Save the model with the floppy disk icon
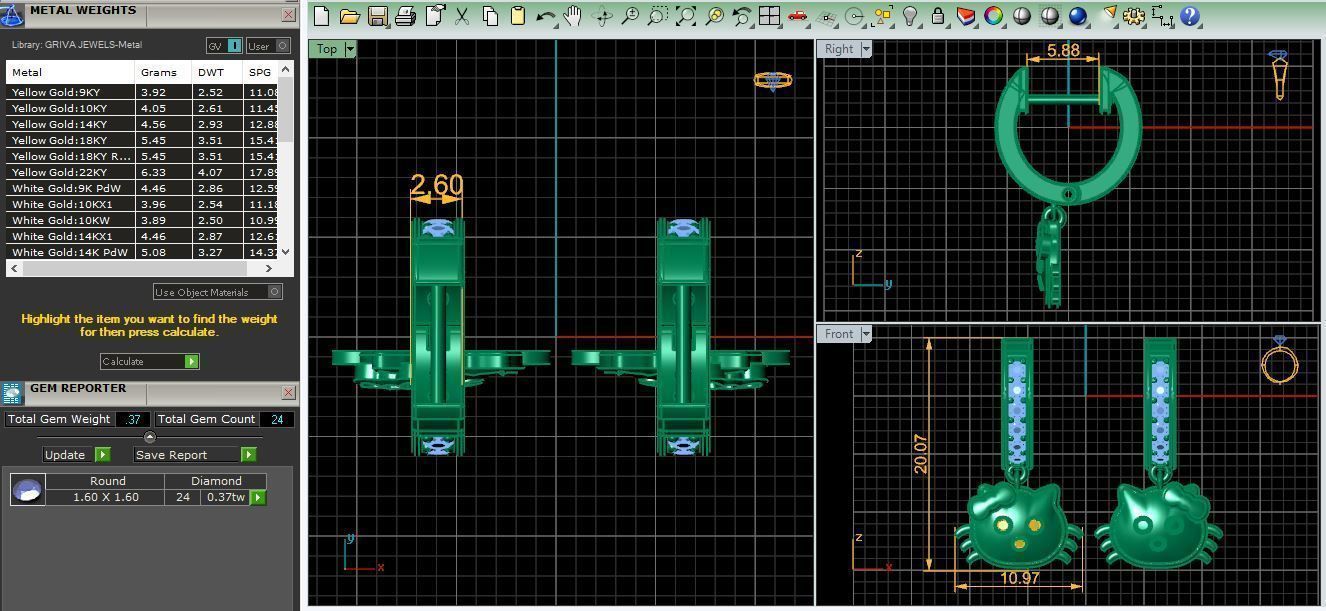Screen dimensions: 1326x611 378,16
